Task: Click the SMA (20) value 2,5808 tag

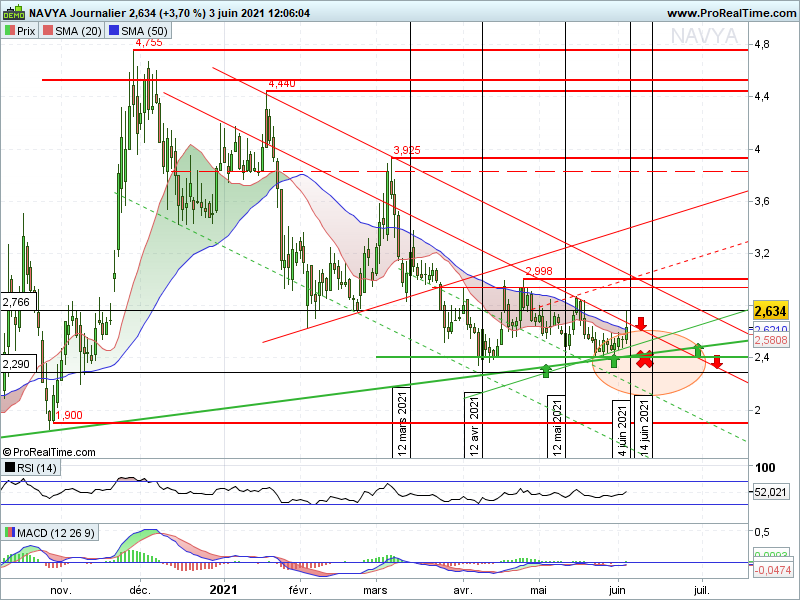Action: [770, 340]
